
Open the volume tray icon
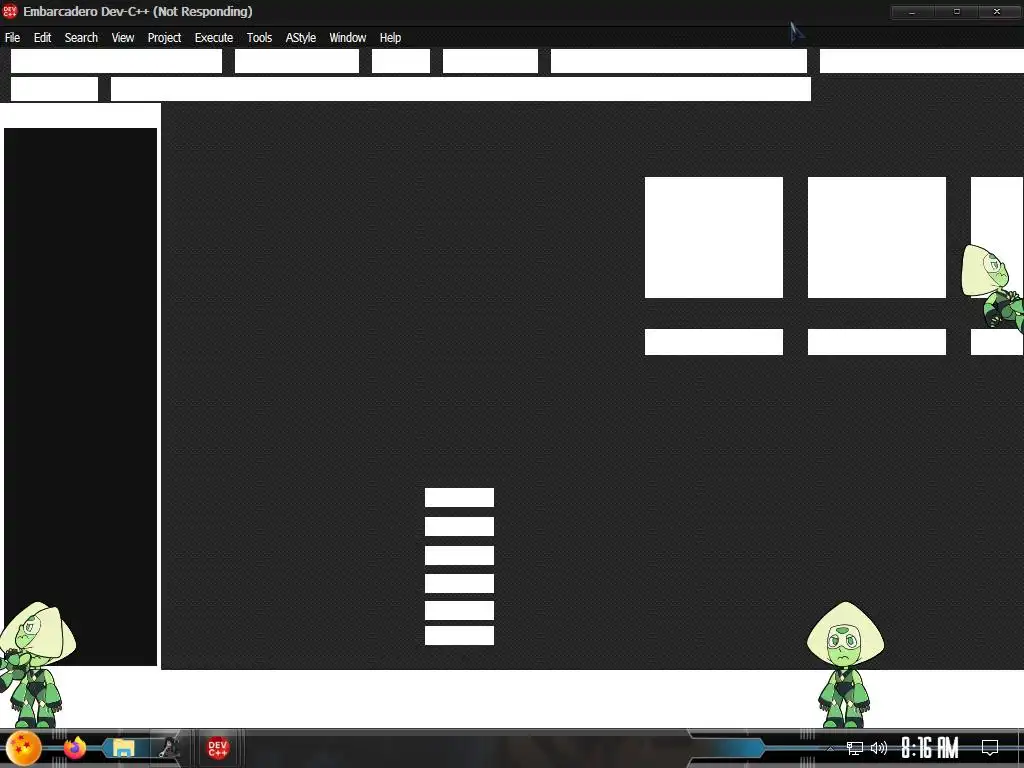click(879, 748)
